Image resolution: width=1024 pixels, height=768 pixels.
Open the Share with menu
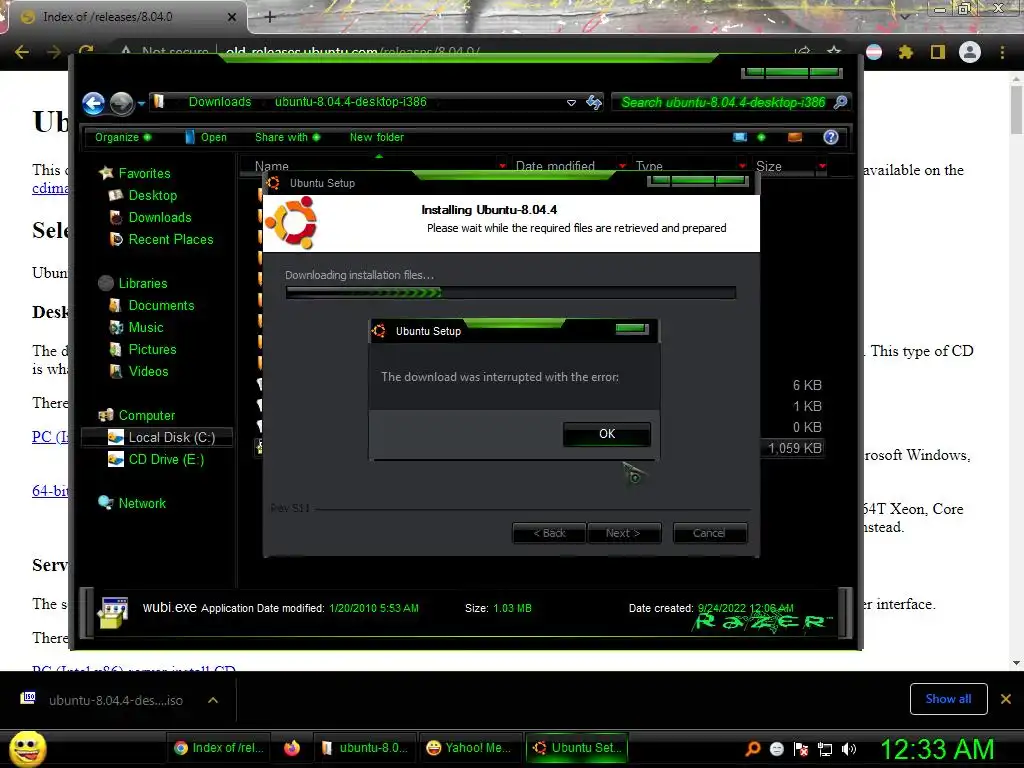[x=287, y=137]
